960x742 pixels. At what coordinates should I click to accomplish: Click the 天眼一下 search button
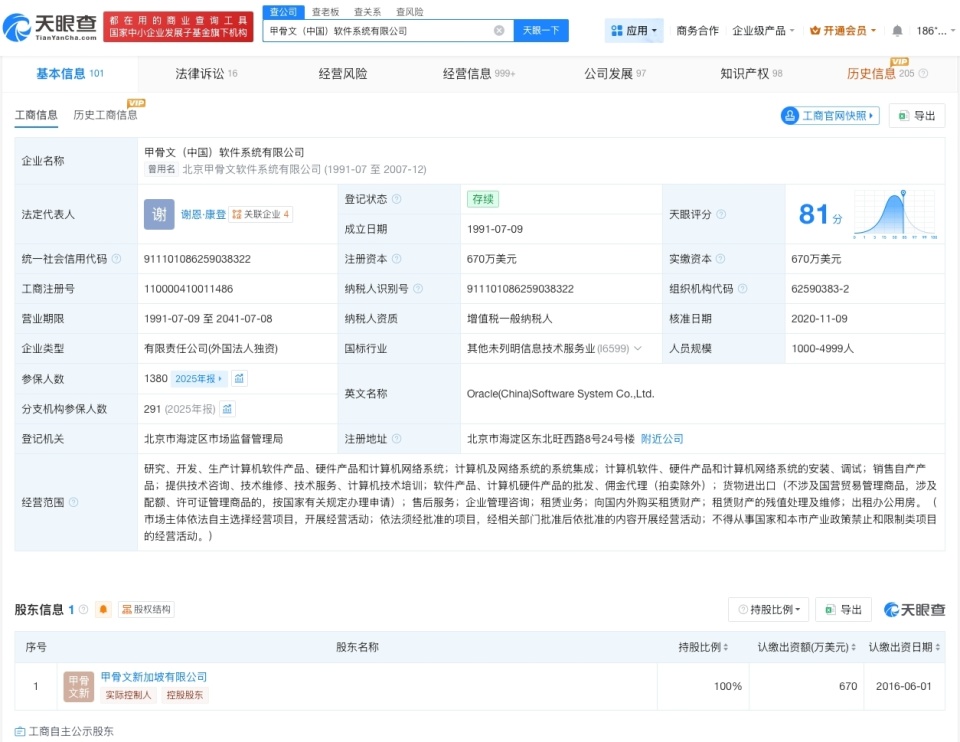click(541, 31)
